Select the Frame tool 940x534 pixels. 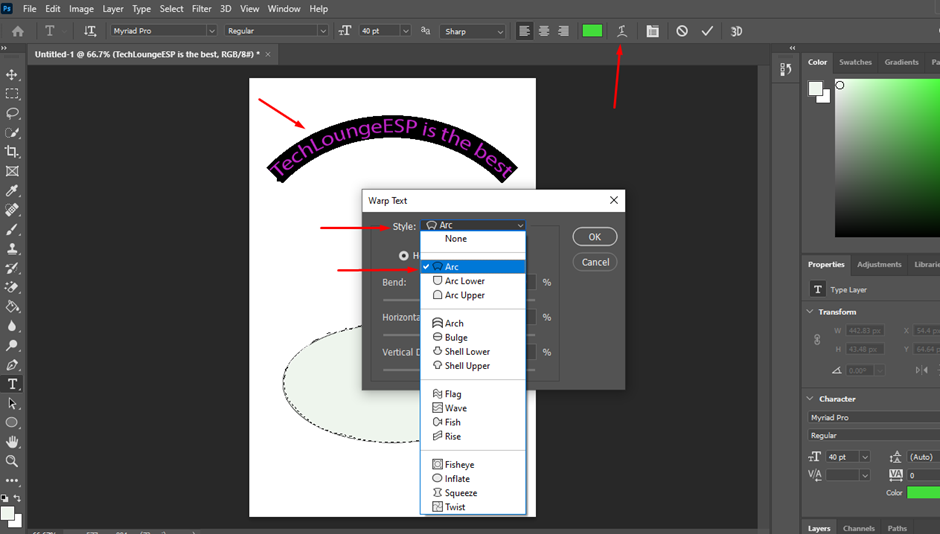pyautogui.click(x=12, y=171)
